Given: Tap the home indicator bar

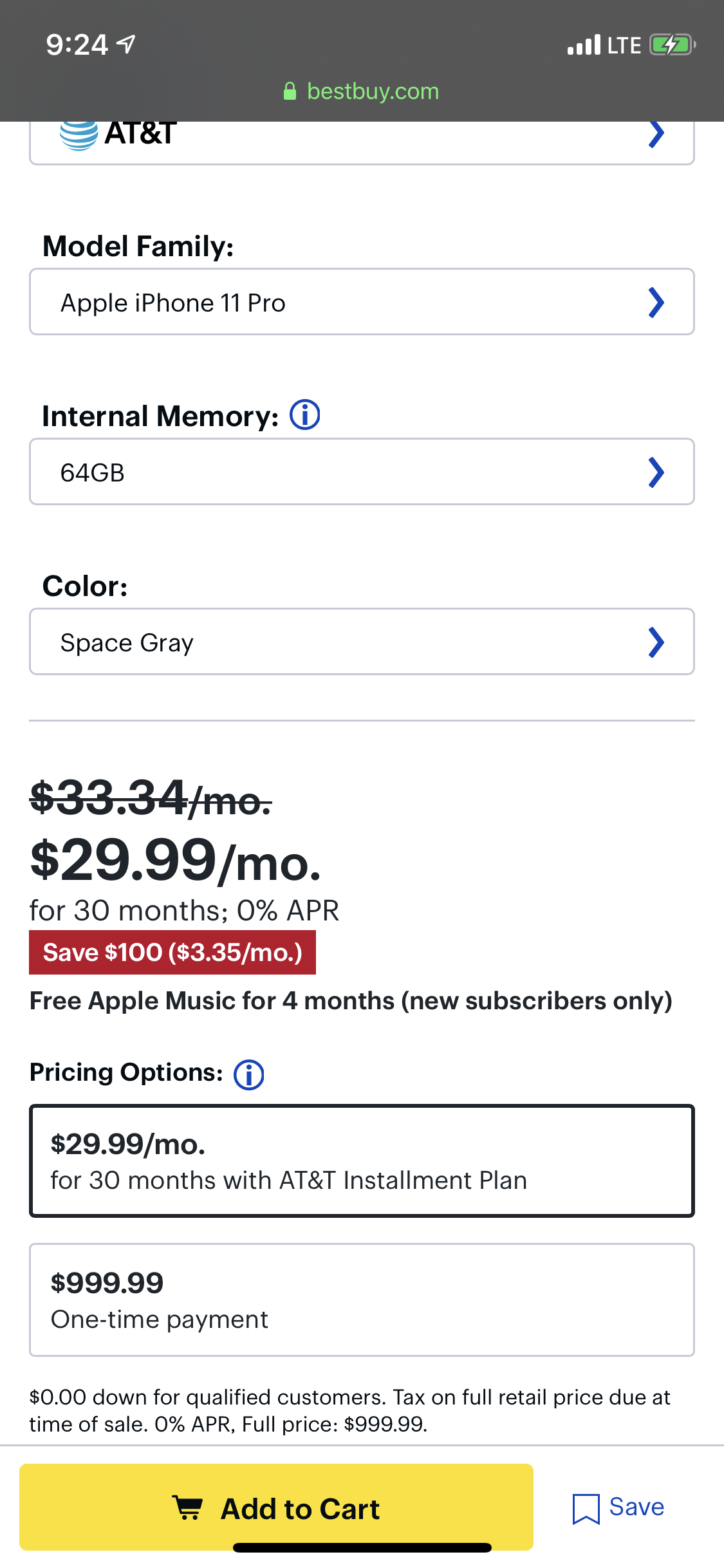Looking at the screenshot, I should [x=362, y=1547].
